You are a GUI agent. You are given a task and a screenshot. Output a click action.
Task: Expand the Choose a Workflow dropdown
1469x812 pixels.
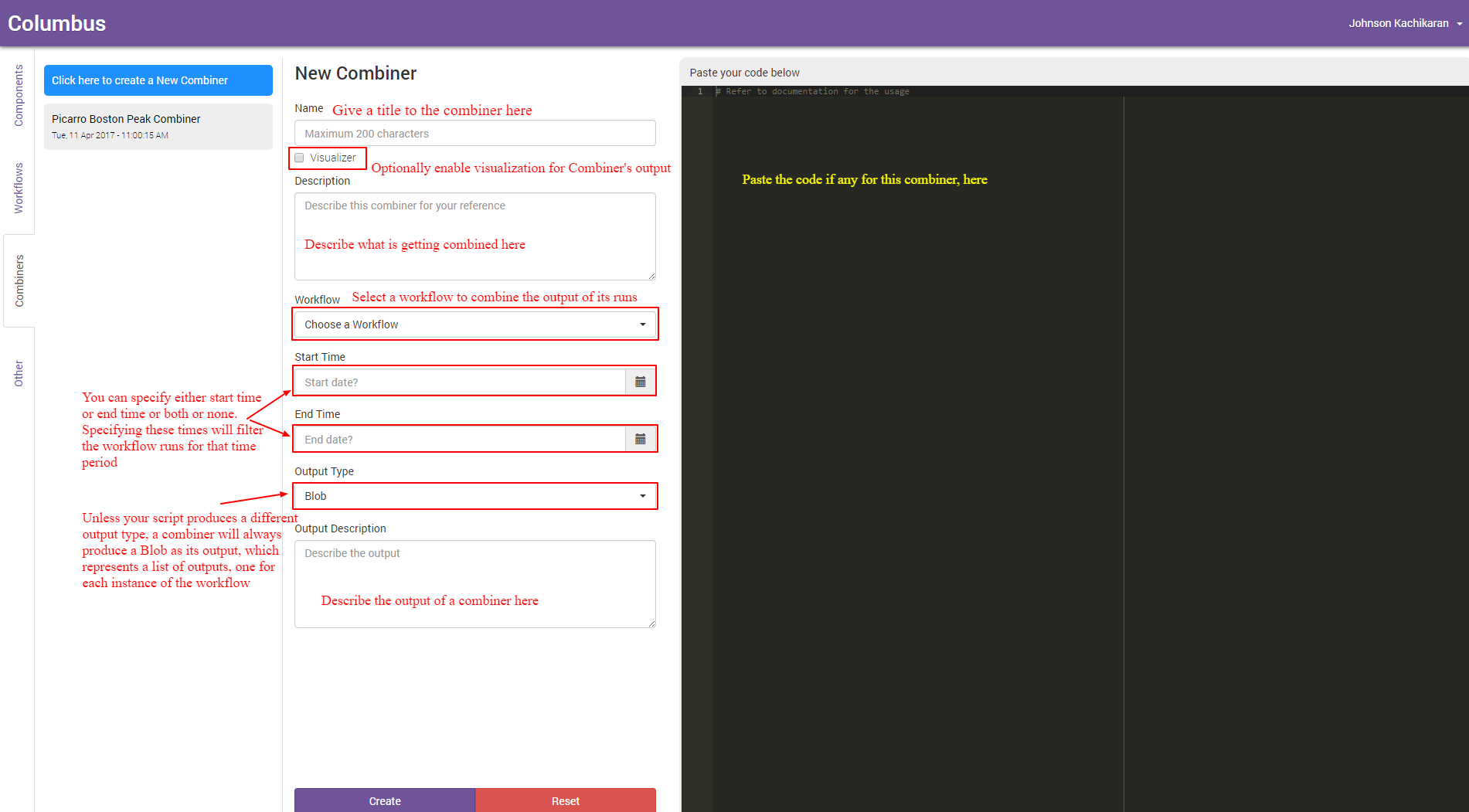(474, 324)
